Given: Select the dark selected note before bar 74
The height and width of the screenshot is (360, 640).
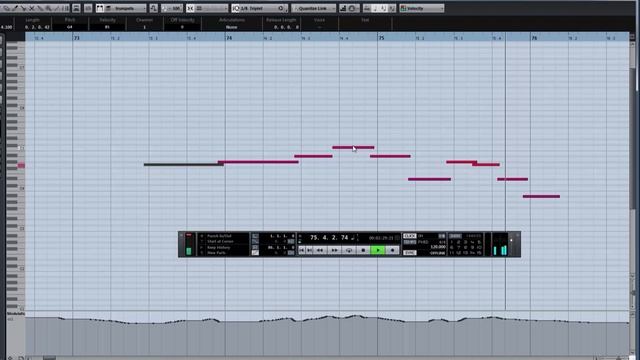Looking at the screenshot, I should (184, 164).
